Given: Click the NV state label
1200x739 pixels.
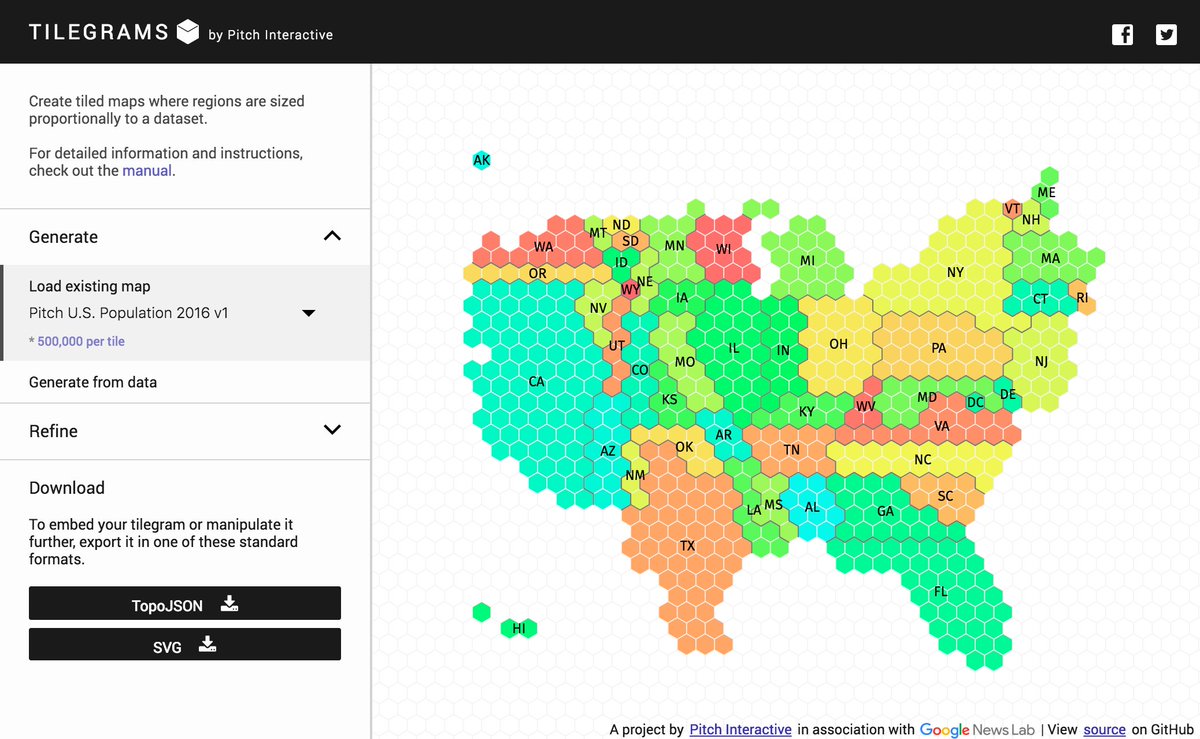Looking at the screenshot, I should (598, 308).
